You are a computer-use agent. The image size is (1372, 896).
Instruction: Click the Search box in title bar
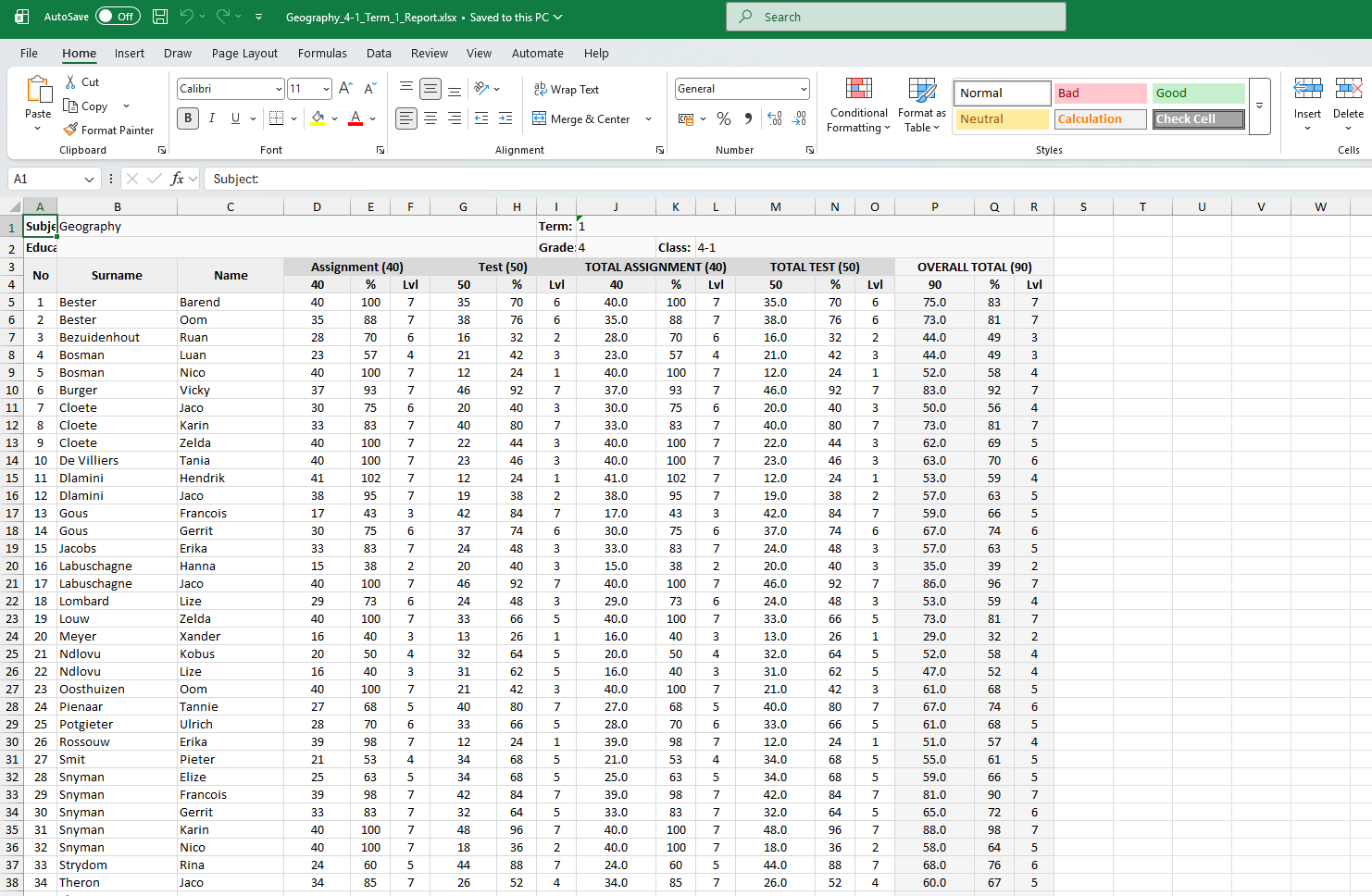coord(896,17)
